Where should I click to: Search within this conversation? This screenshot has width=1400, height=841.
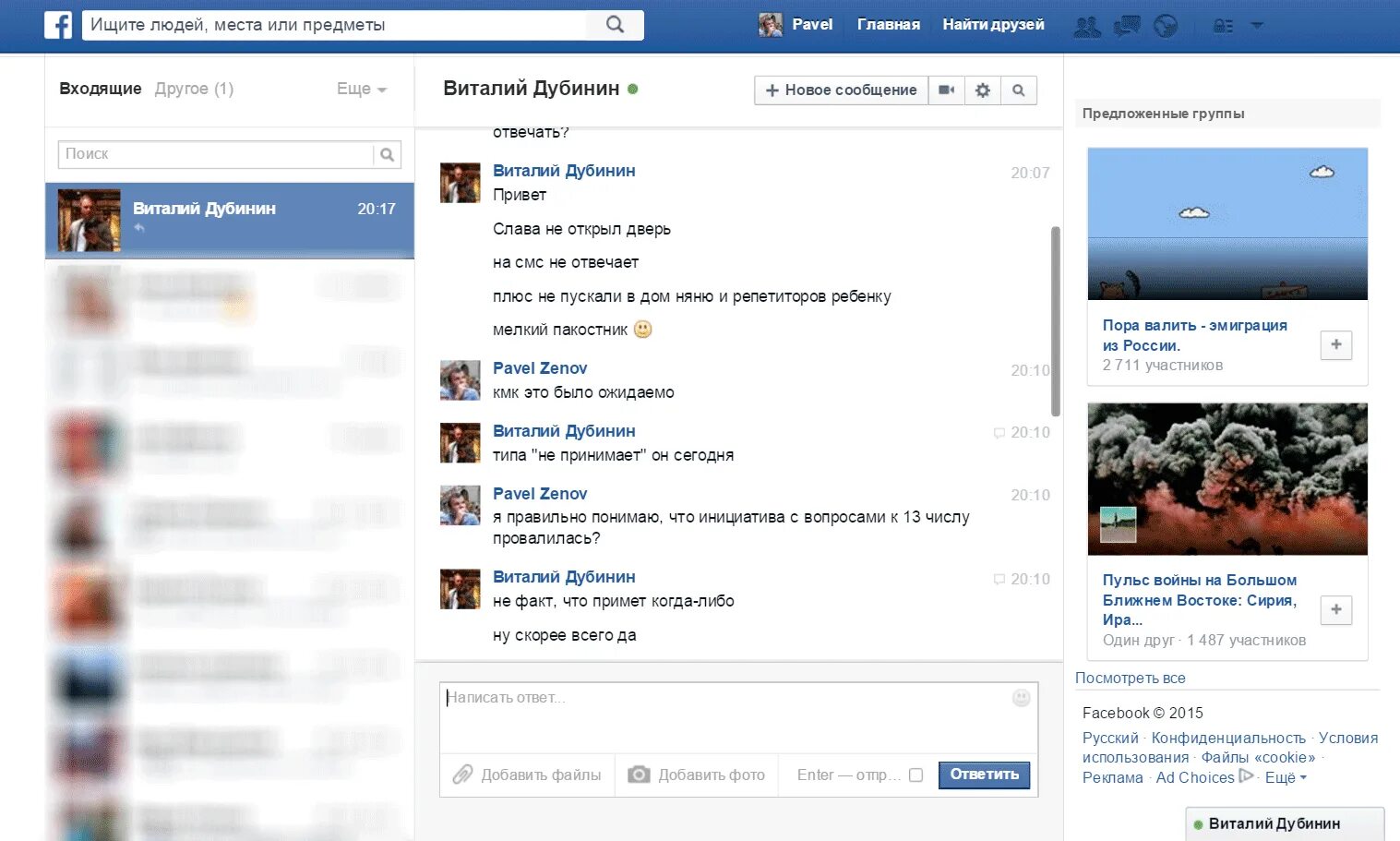pyautogui.click(x=1019, y=90)
